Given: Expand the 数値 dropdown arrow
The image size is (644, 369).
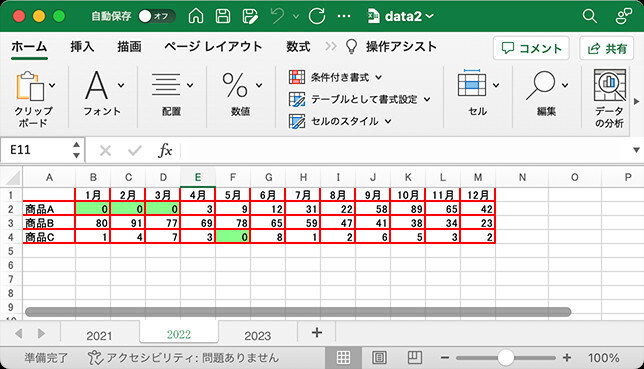Looking at the screenshot, I should coord(259,85).
